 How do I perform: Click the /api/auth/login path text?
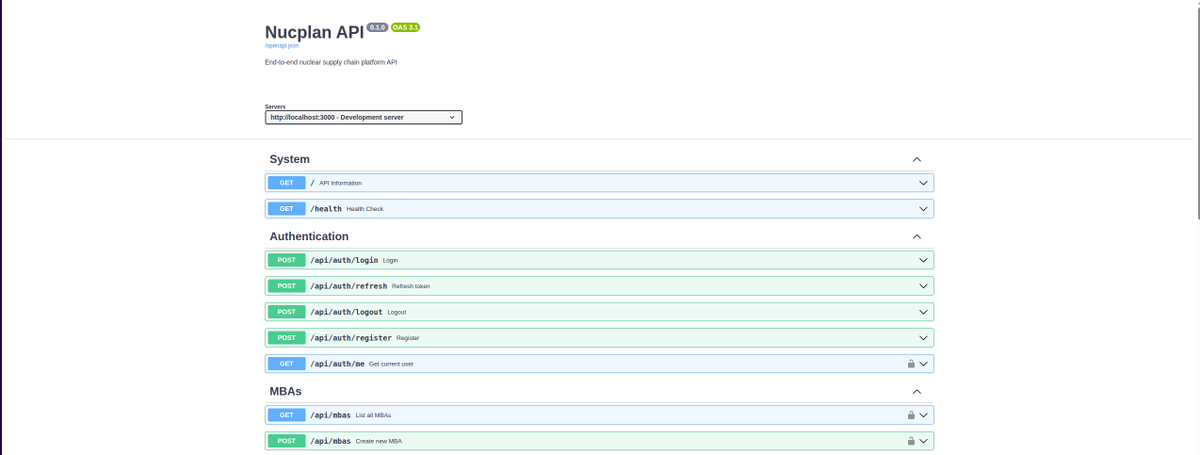(x=344, y=260)
